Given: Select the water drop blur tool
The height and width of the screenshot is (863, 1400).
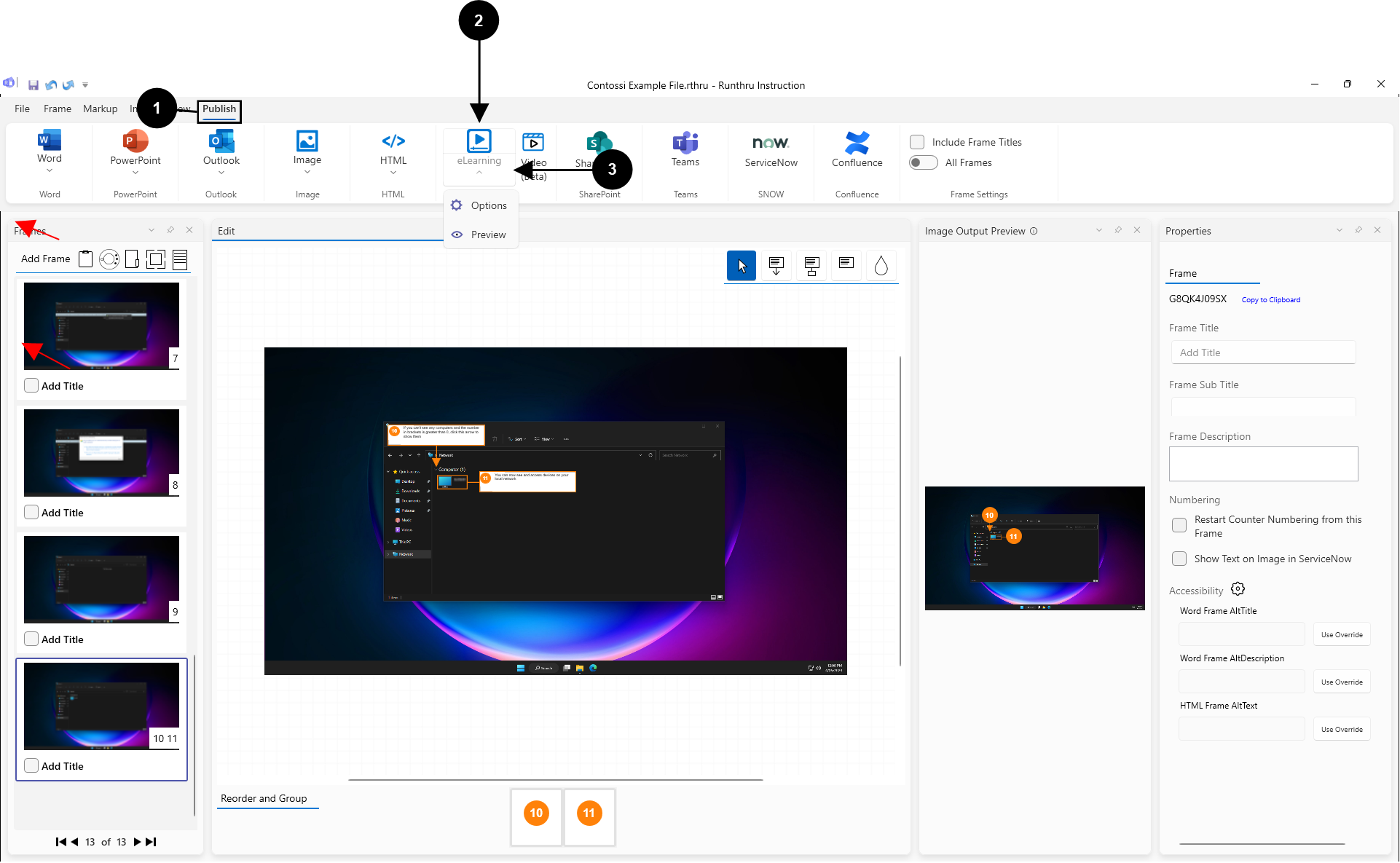Looking at the screenshot, I should click(881, 266).
